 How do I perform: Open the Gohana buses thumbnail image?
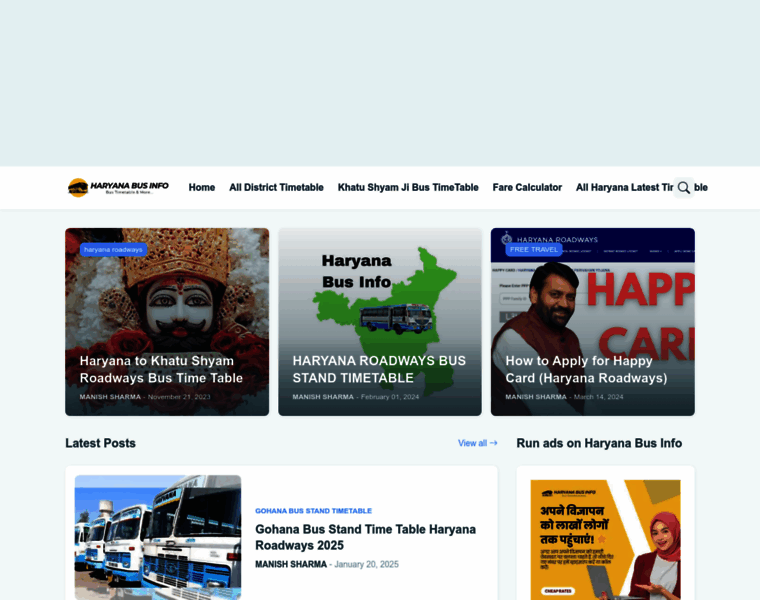(x=158, y=537)
